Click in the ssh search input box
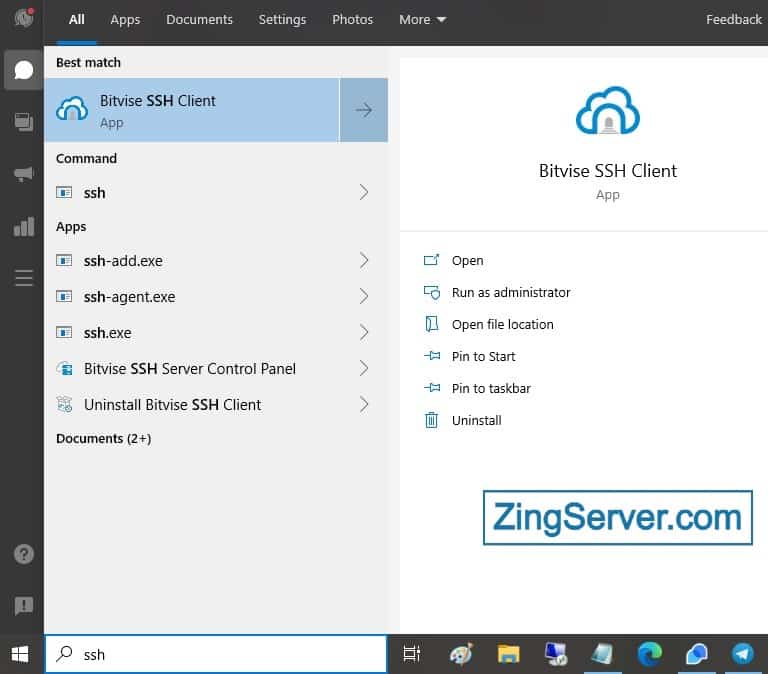The height and width of the screenshot is (674, 768). pyautogui.click(x=216, y=654)
